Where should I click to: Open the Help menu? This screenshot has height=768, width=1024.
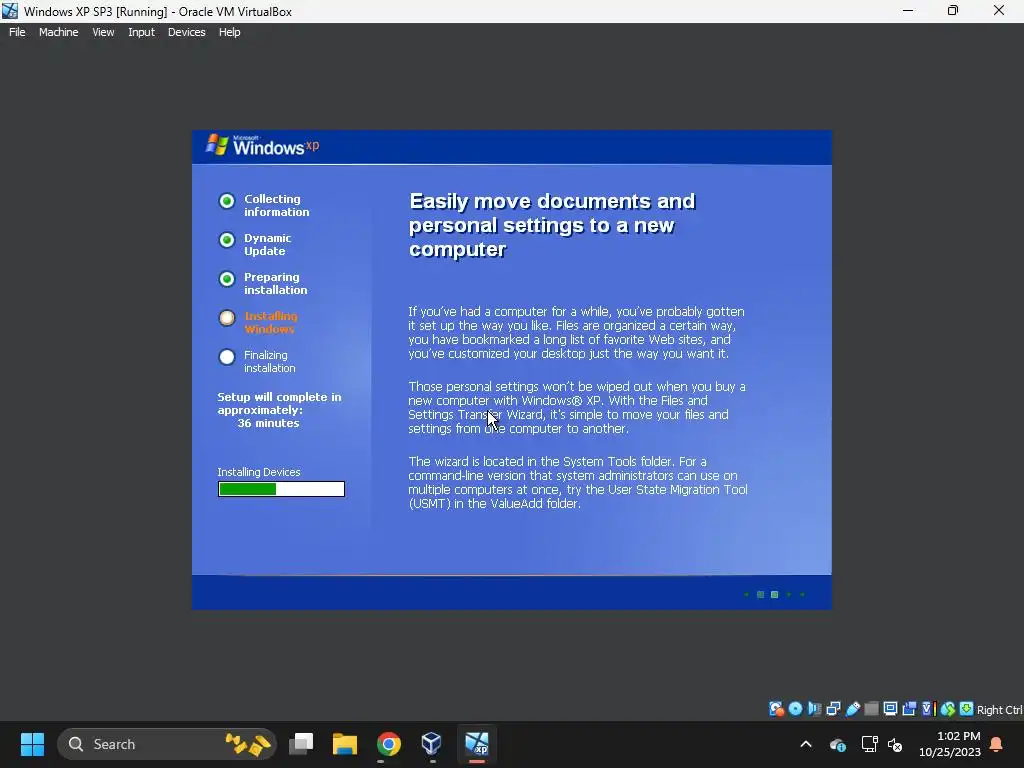coord(229,32)
